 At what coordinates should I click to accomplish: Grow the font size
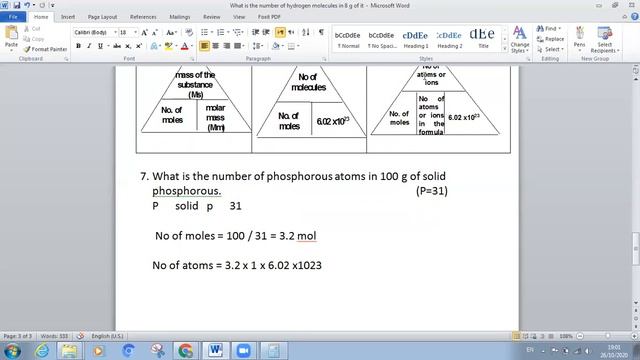pos(144,32)
